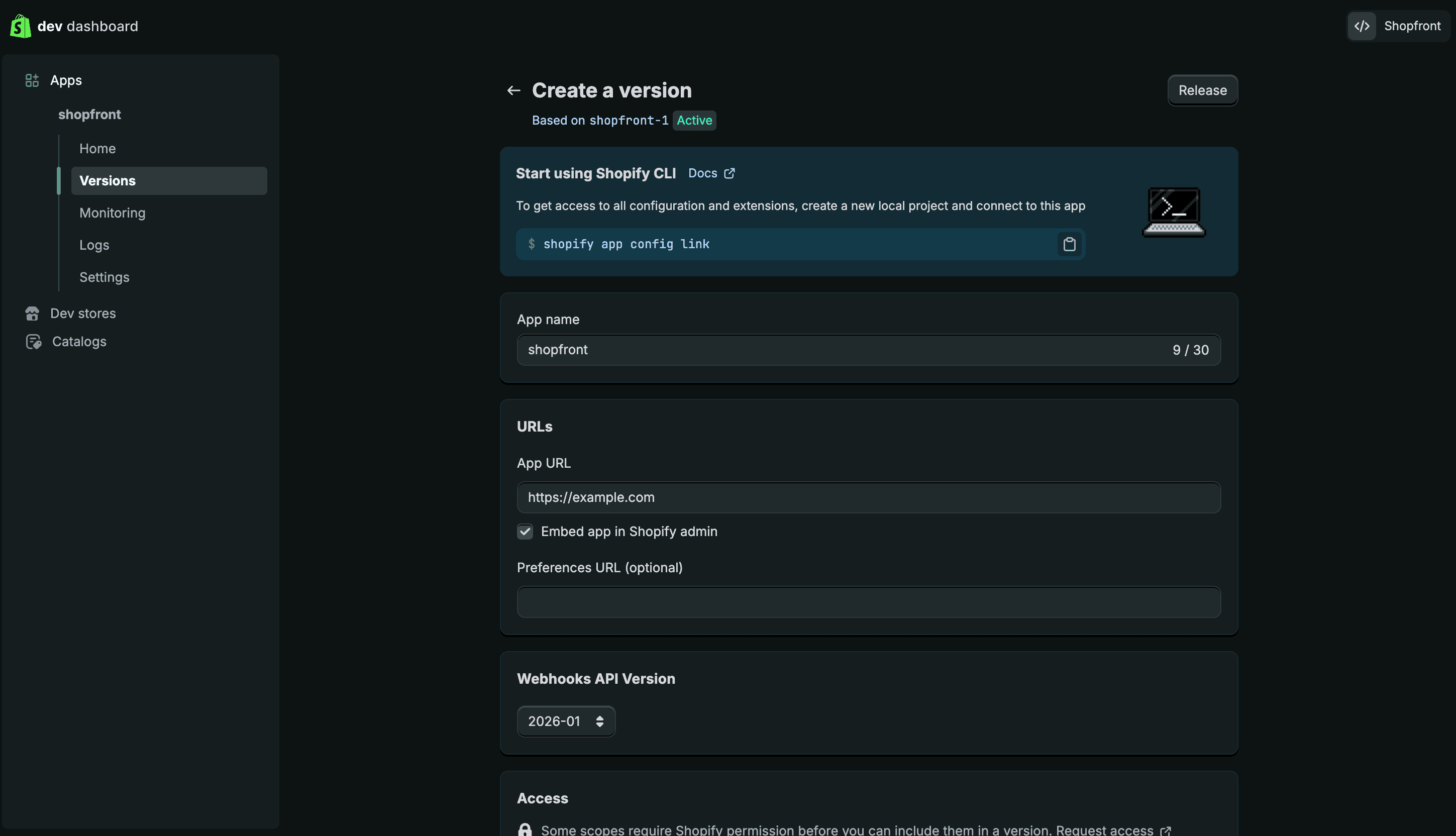Click the Access section heading
This screenshot has width=1456, height=836.
click(543, 798)
